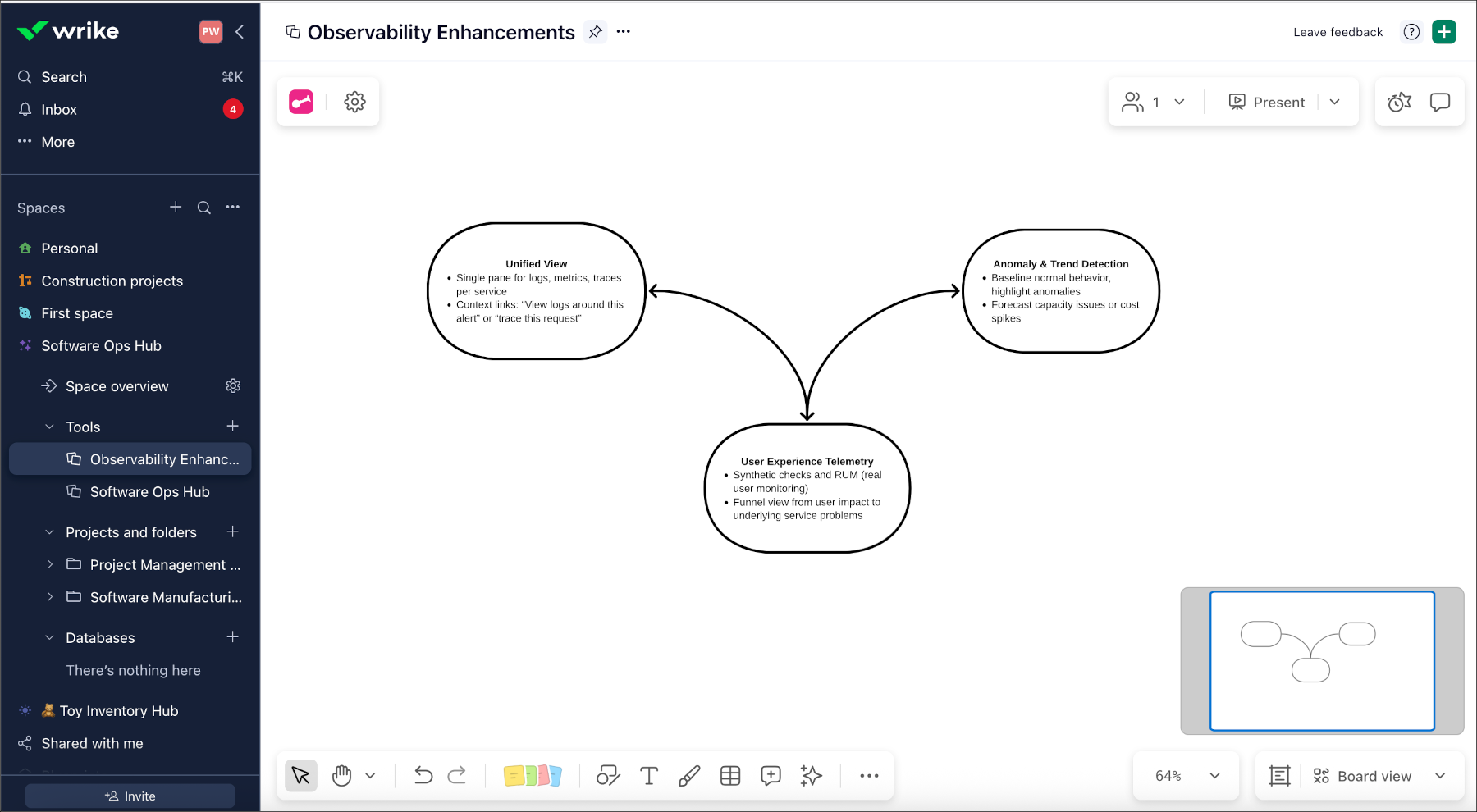1477x812 pixels.
Task: Click the Invite button
Action: click(130, 796)
